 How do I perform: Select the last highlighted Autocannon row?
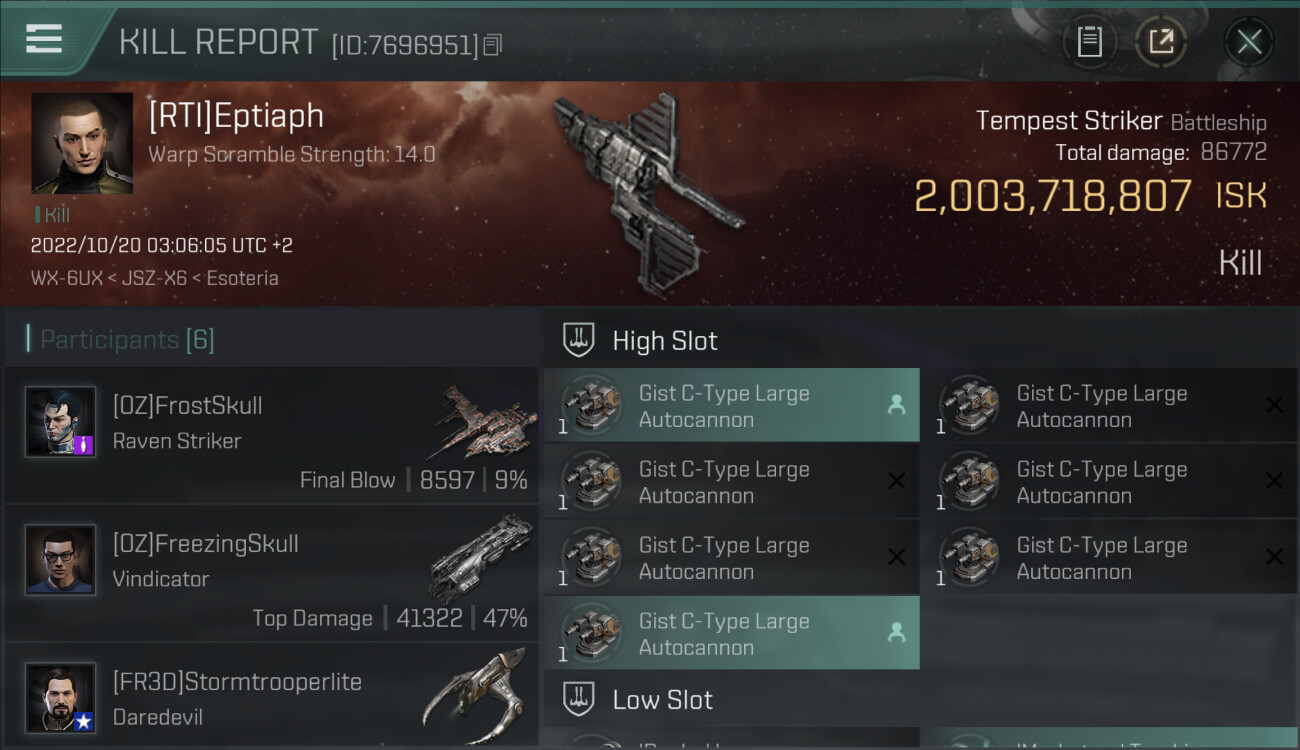[732, 633]
